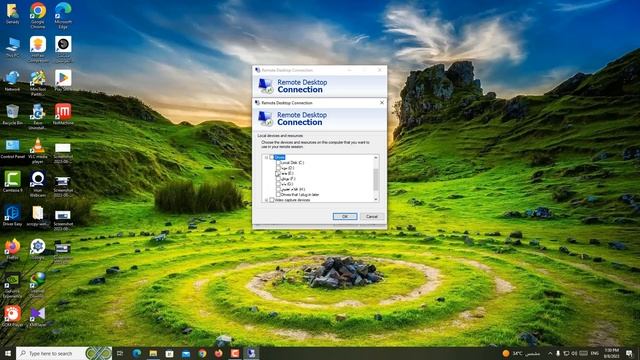Image resolution: width=640 pixels, height=360 pixels.
Task: Open MiniTool Partition desktop shortcut
Action: click(38, 83)
